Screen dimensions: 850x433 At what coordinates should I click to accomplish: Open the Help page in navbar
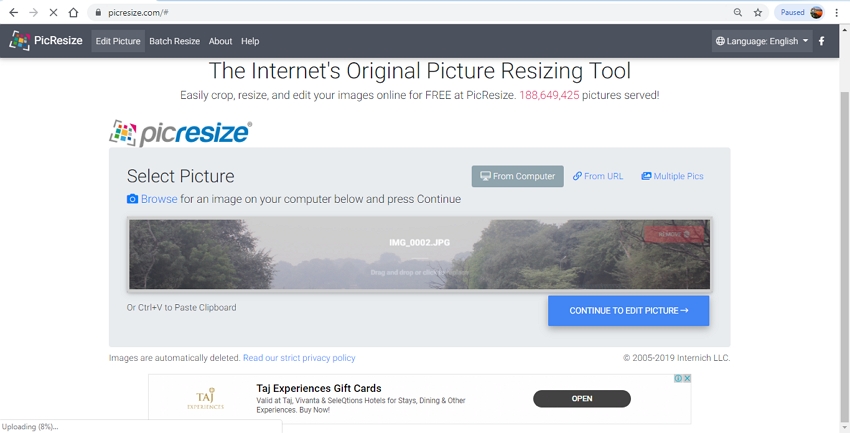pos(250,41)
